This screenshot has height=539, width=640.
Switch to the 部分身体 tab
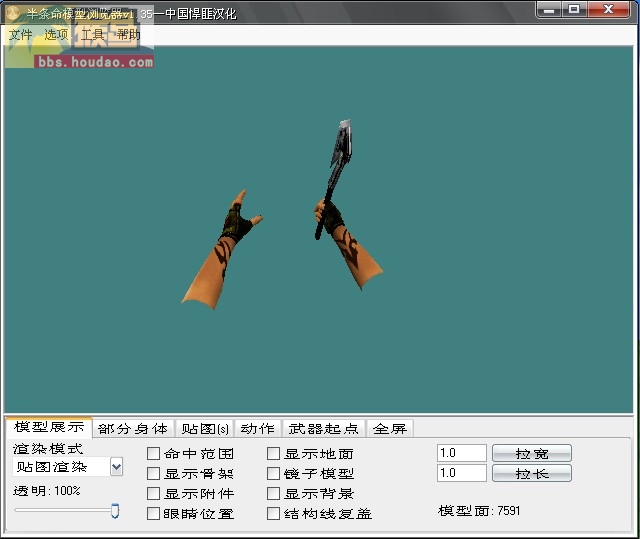coord(133,429)
